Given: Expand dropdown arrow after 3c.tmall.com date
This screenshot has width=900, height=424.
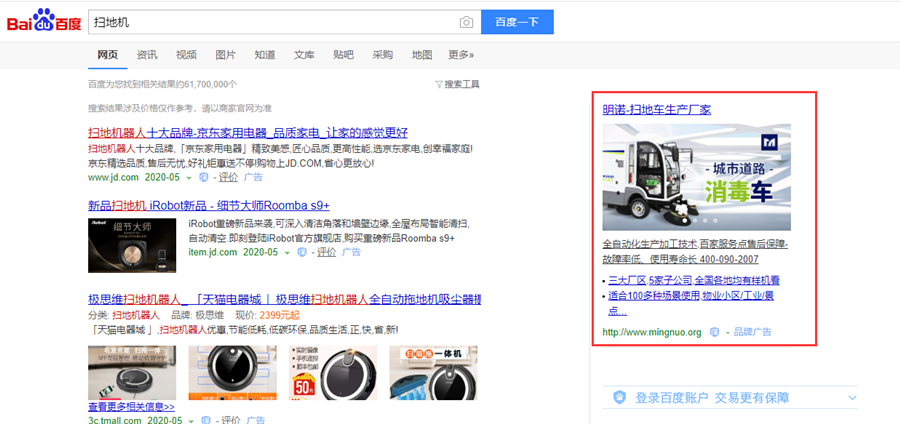Looking at the screenshot, I should [x=191, y=421].
